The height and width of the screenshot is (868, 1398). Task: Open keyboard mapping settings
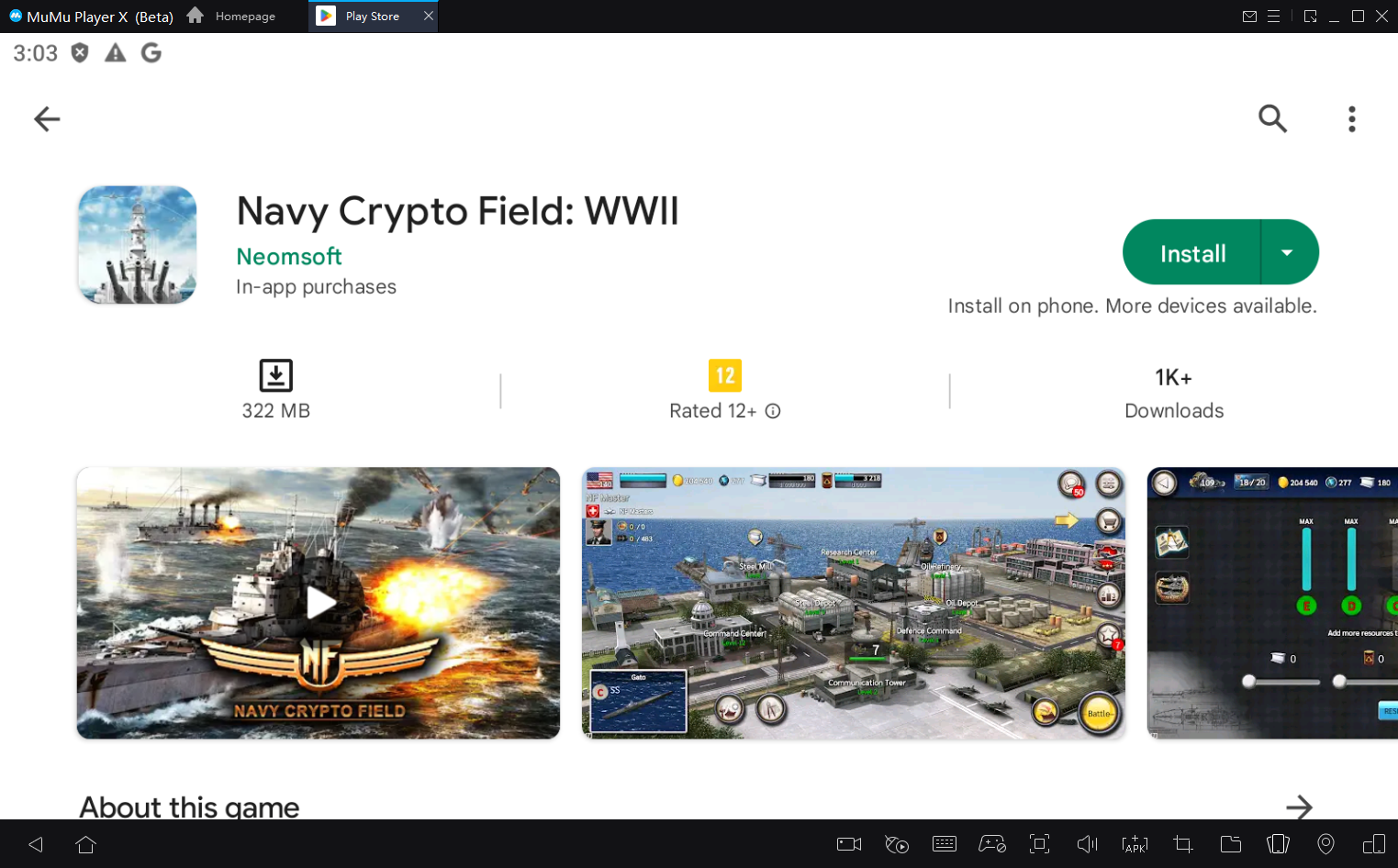944,844
